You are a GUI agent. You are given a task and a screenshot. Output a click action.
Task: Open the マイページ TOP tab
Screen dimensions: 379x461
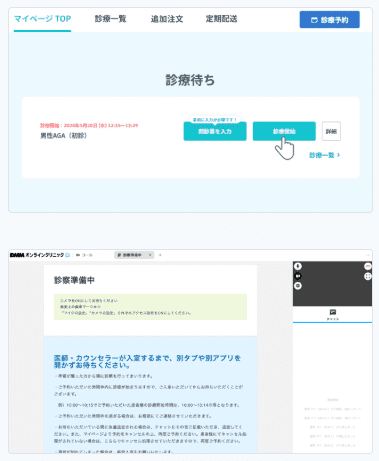[42, 19]
